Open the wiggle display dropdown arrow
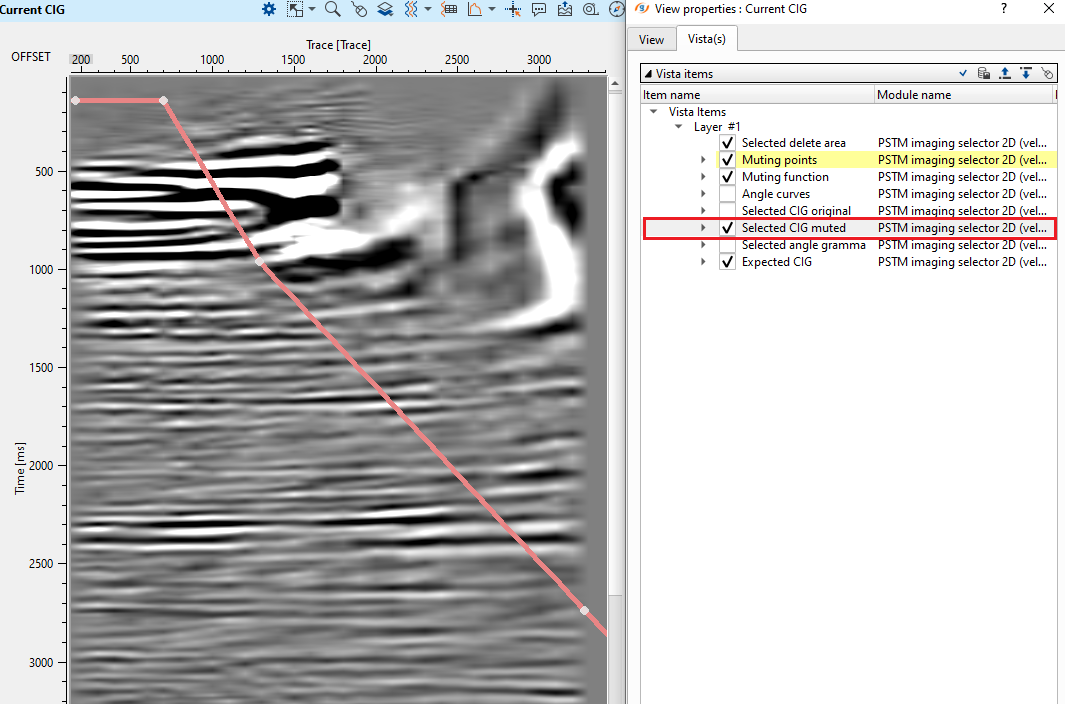 pyautogui.click(x=427, y=10)
